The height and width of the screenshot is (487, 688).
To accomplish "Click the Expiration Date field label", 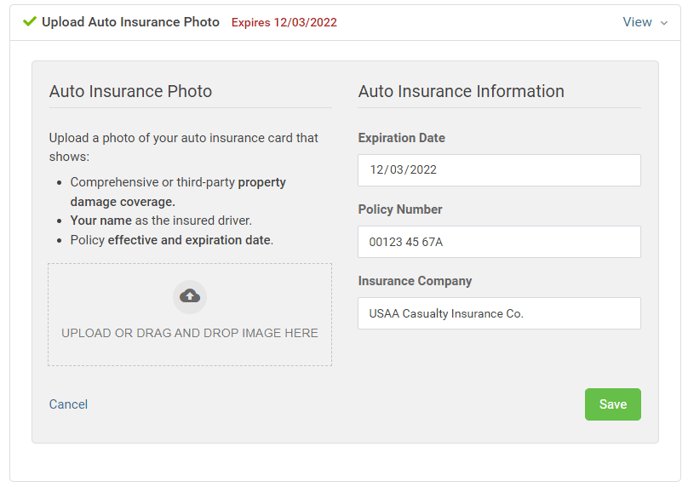I will tap(401, 138).
